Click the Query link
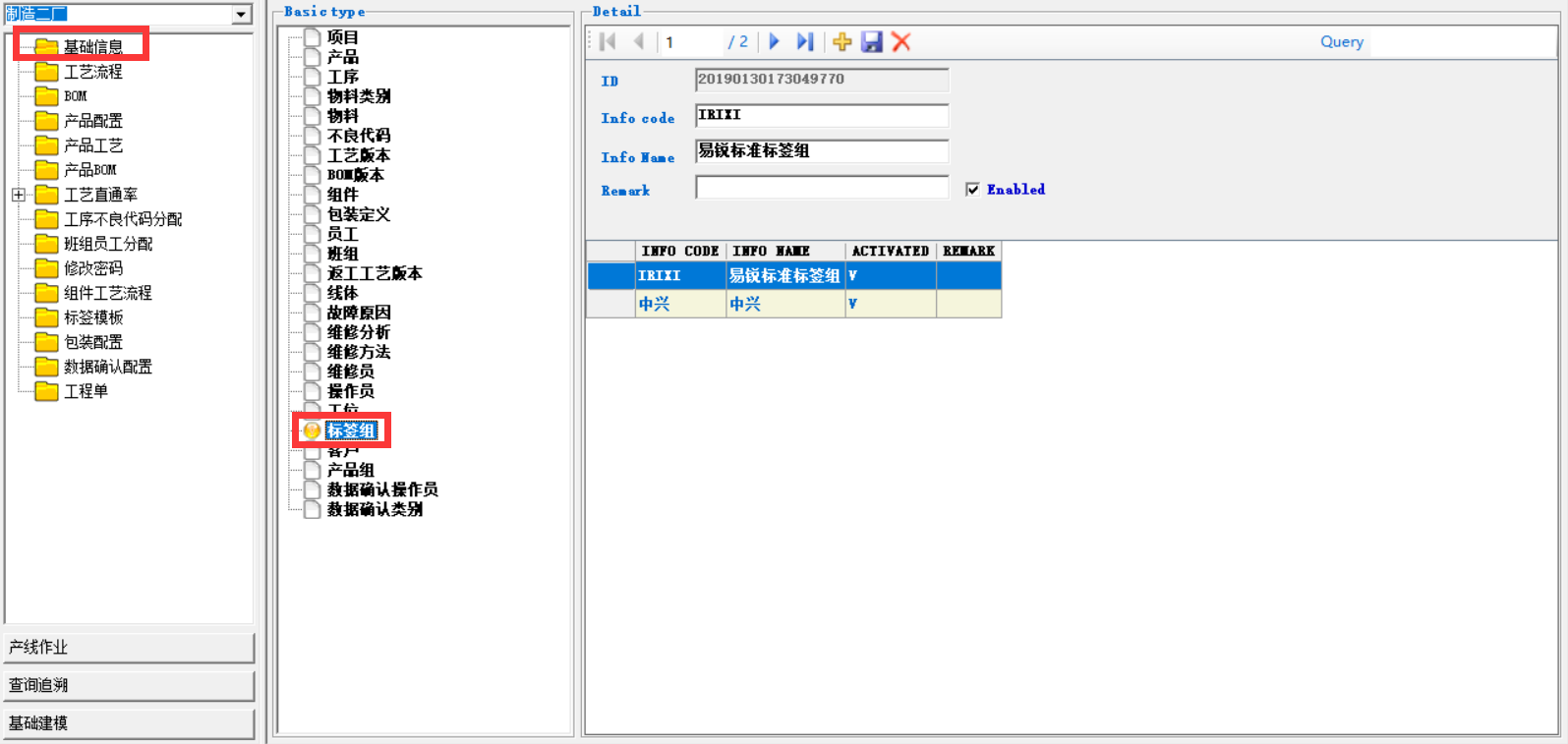Viewport: 1568px width, 744px height. [1341, 41]
